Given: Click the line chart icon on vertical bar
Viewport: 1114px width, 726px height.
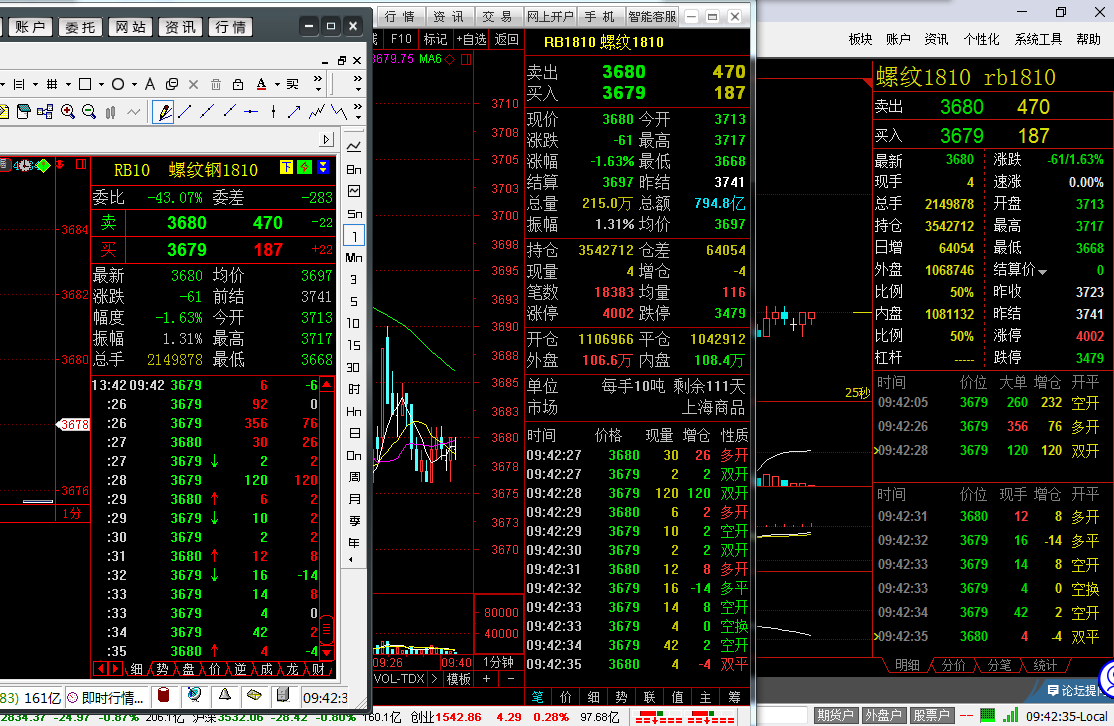Looking at the screenshot, I should [354, 147].
